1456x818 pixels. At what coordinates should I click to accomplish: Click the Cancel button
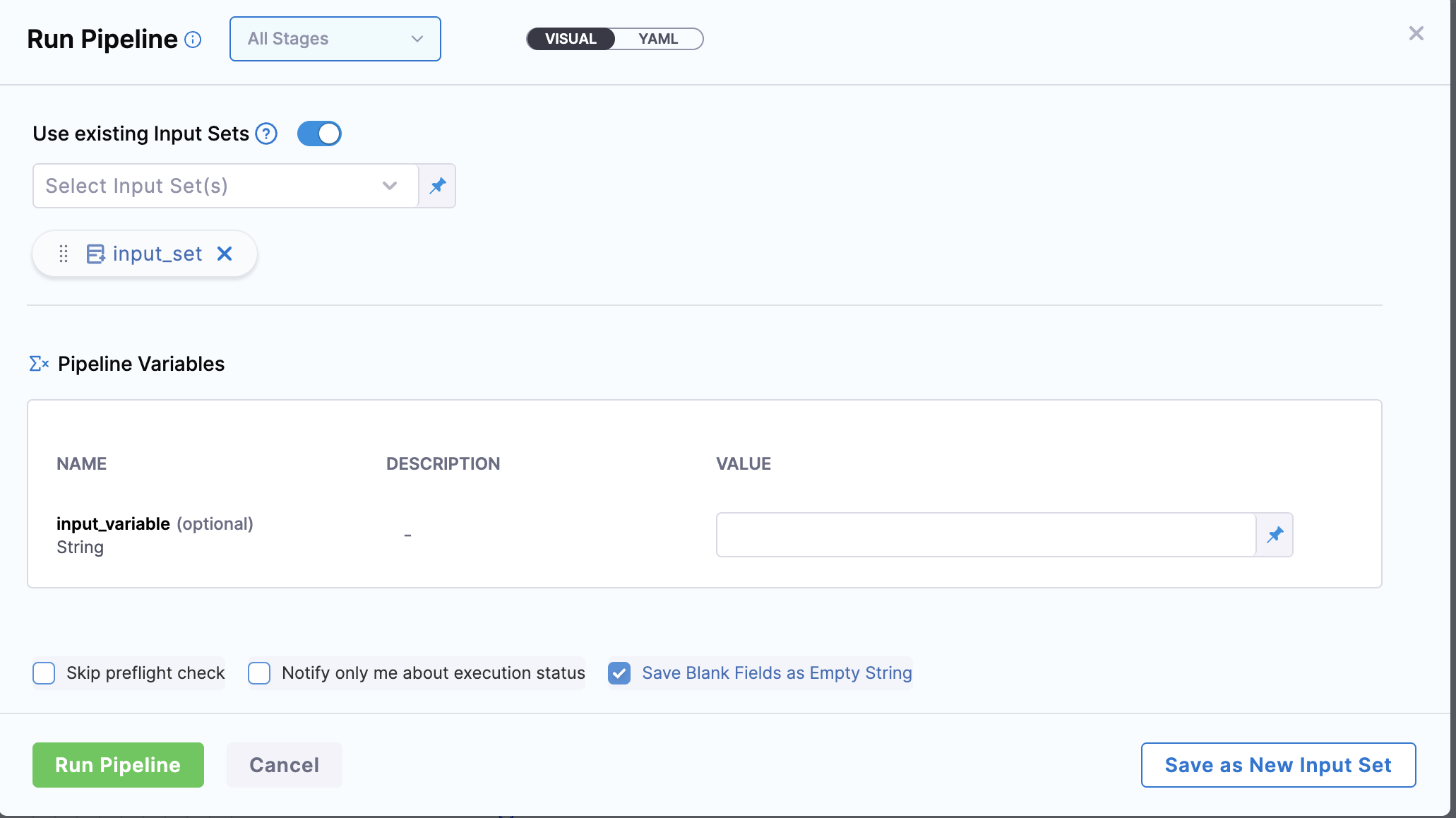coord(284,765)
